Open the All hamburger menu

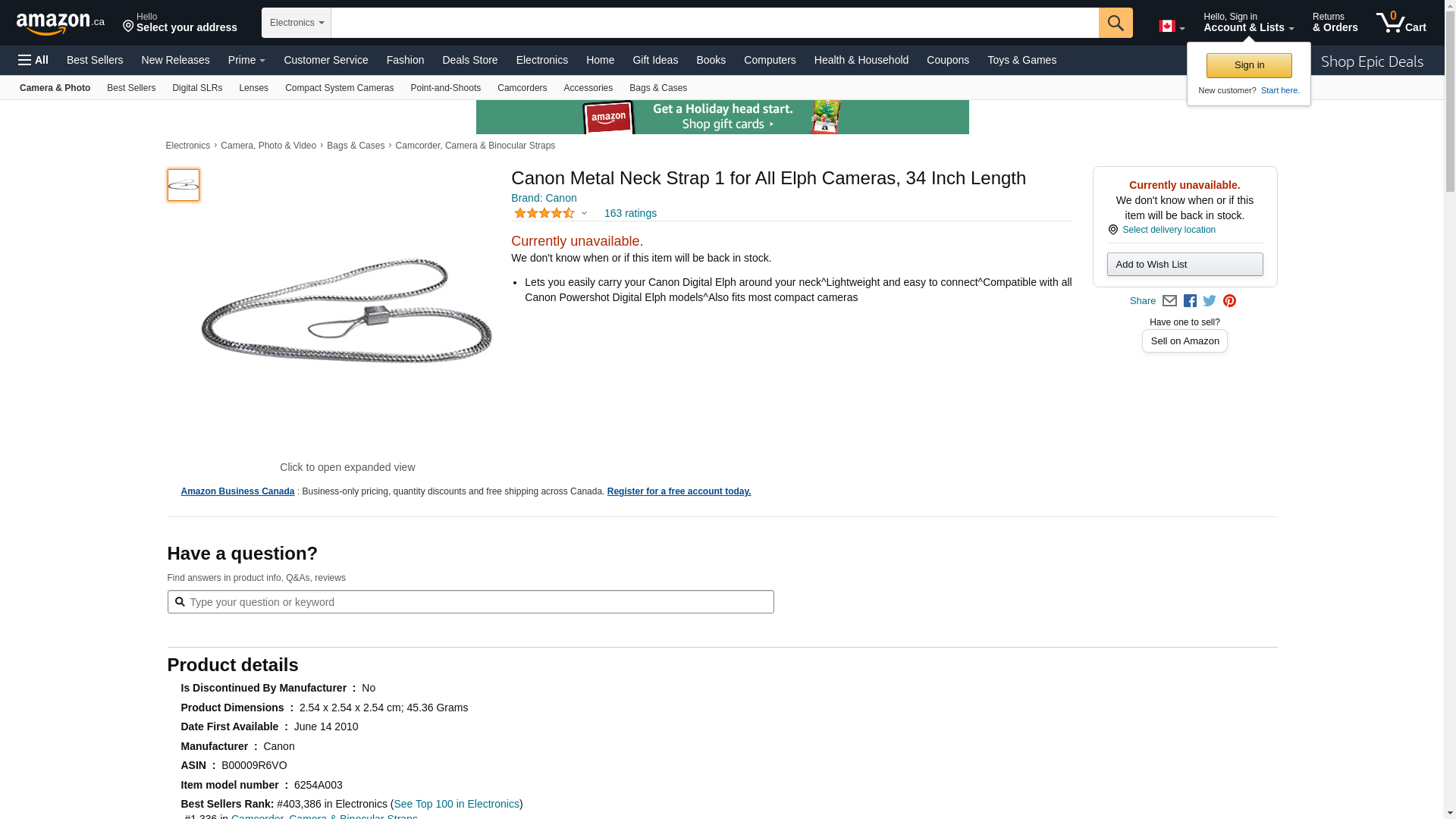pyautogui.click(x=33, y=60)
